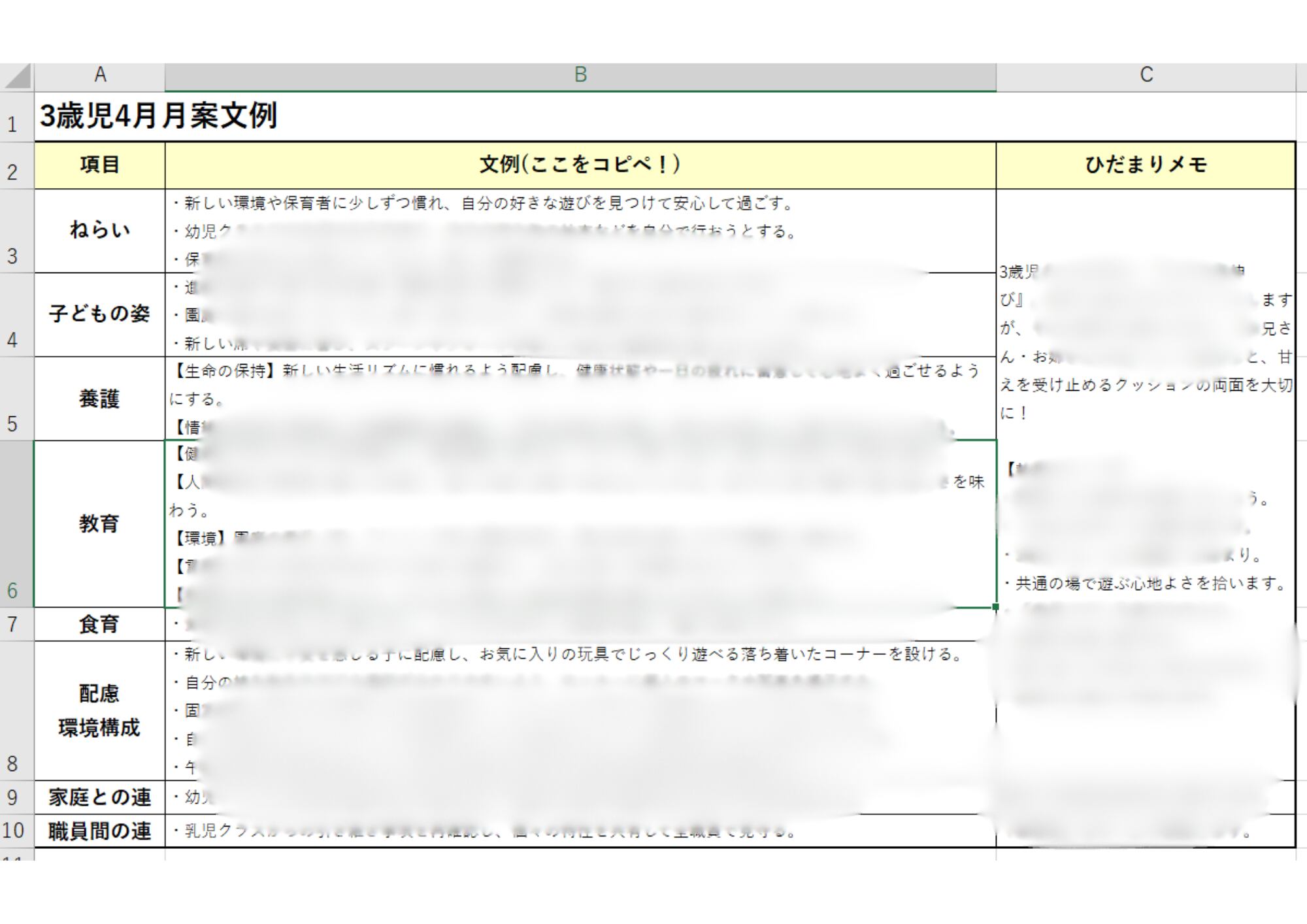
Task: Click the 項目 header cell
Action: click(x=99, y=165)
